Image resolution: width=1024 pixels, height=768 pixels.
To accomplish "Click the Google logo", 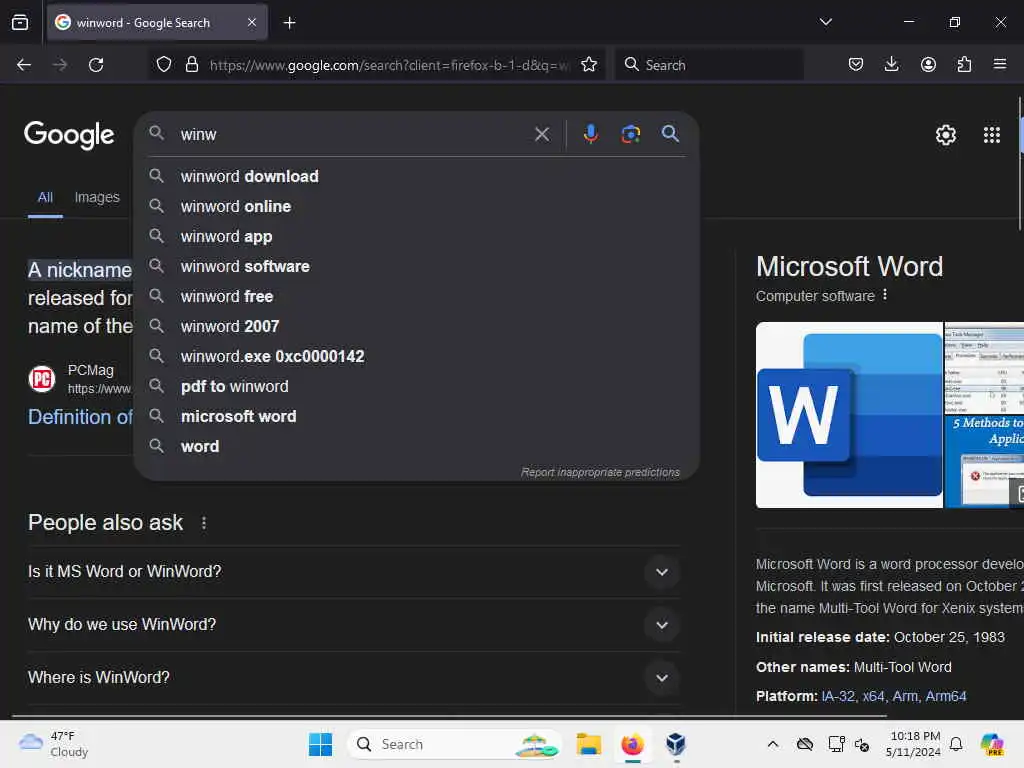I will (x=69, y=136).
